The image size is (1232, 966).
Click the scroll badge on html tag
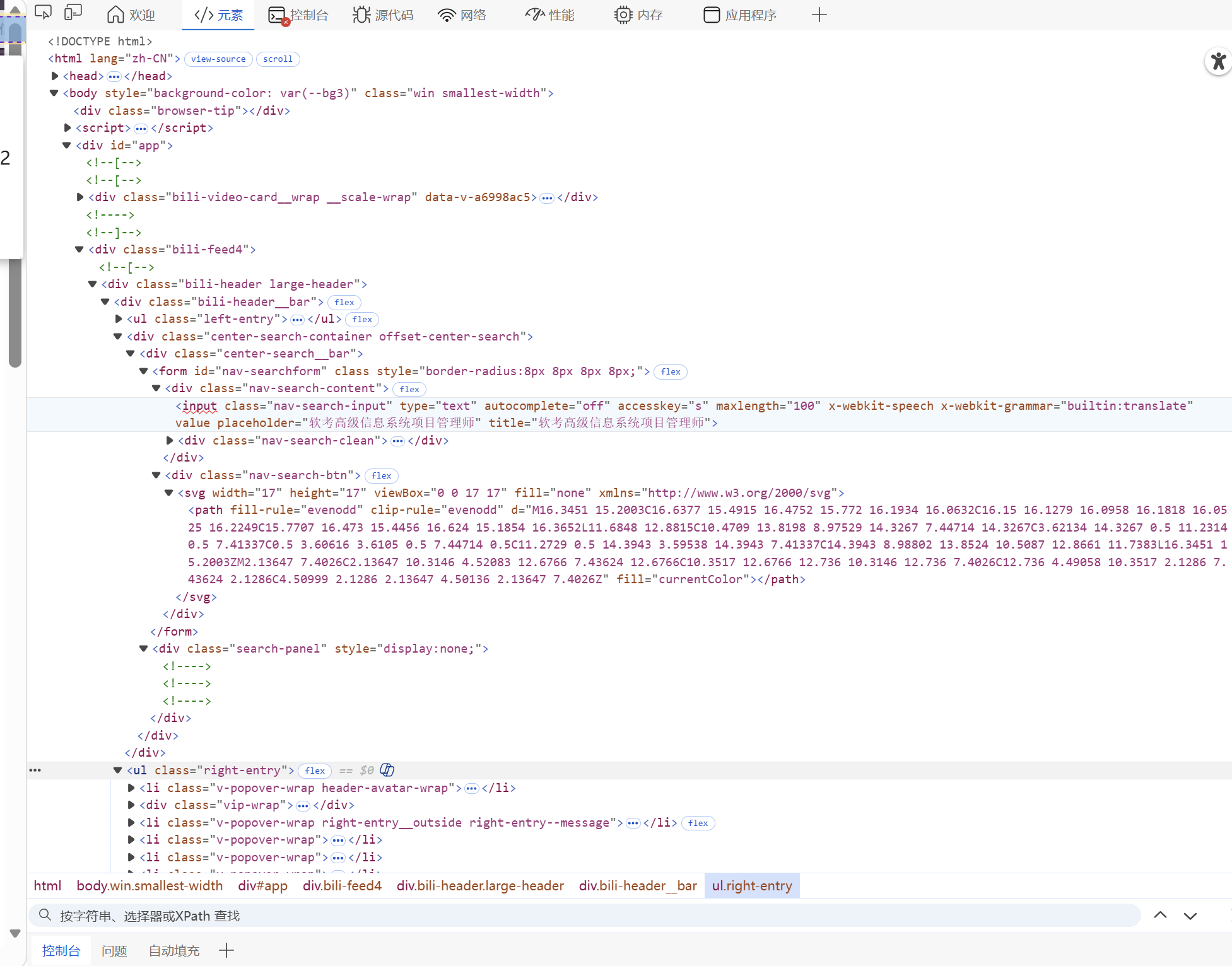[x=278, y=59]
